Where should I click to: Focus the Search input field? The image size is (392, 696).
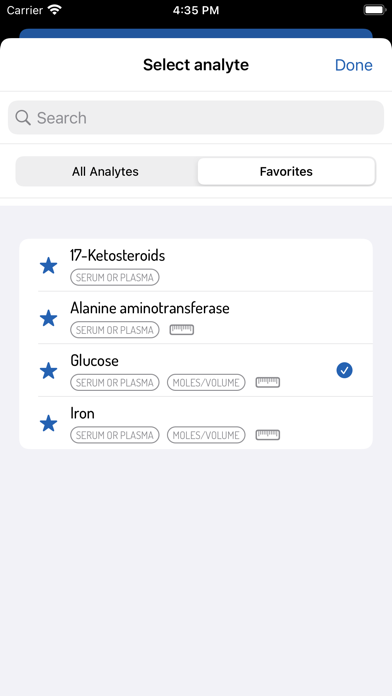196,118
